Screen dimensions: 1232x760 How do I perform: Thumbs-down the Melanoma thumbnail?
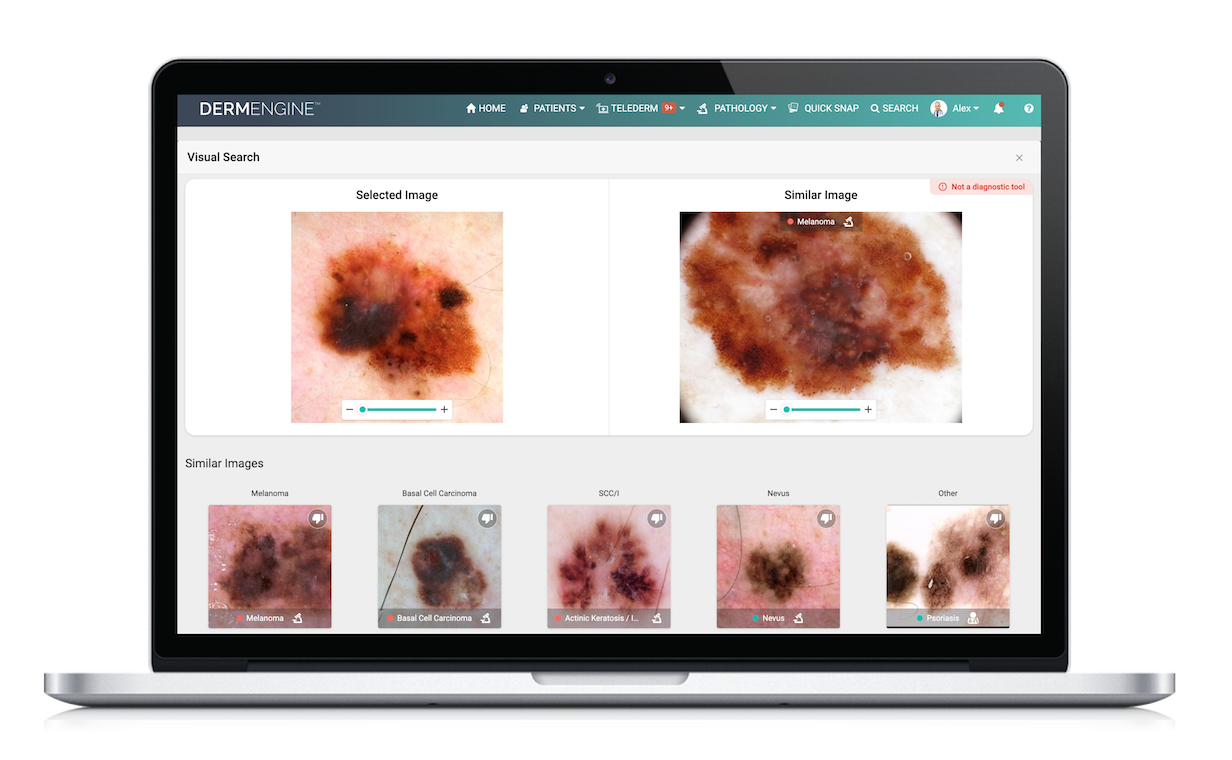pyautogui.click(x=317, y=518)
